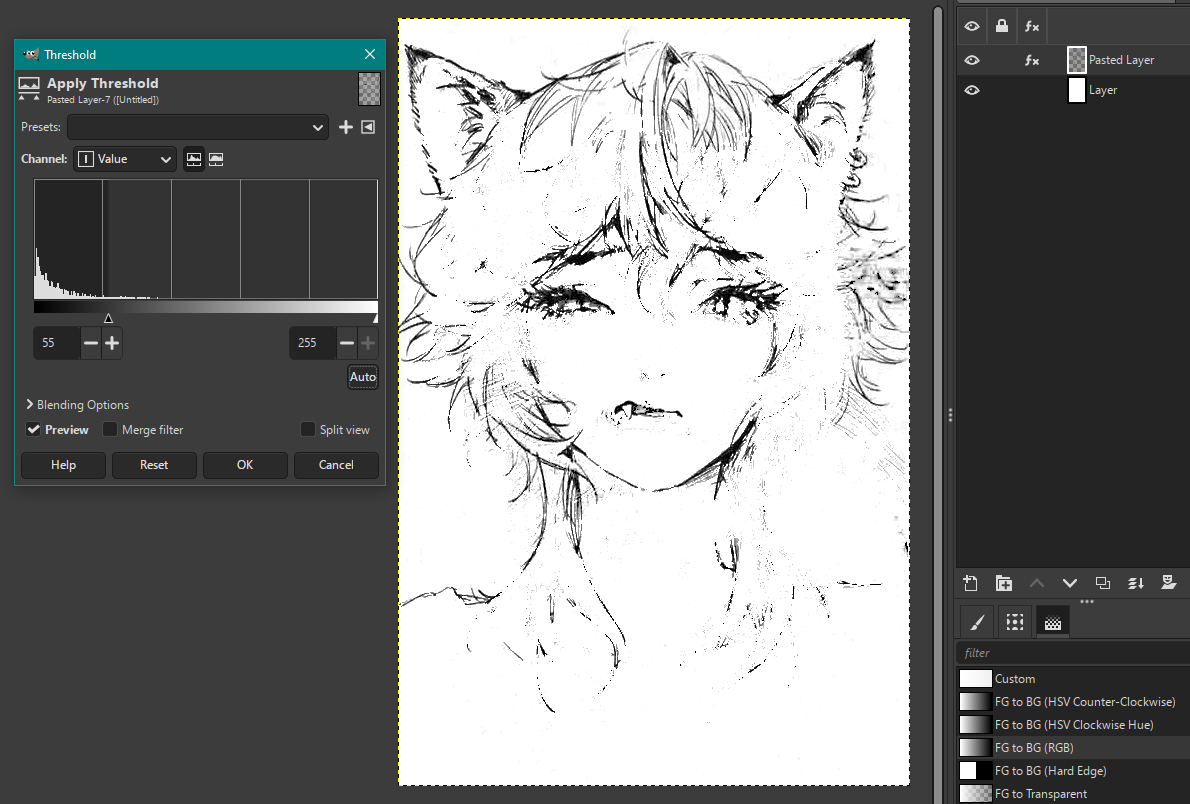Select the Custom gradient
1190x804 pixels.
click(1072, 679)
